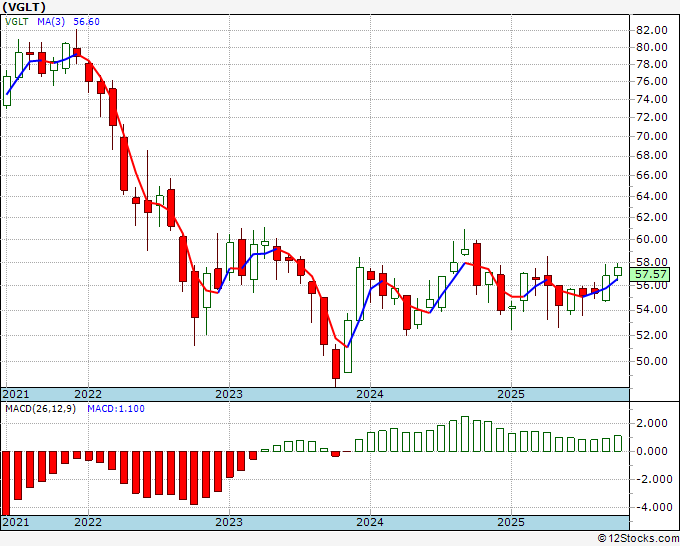Viewport: 680px width, 546px height.
Task: Click the MACD:1.100 value label
Action: 116,409
